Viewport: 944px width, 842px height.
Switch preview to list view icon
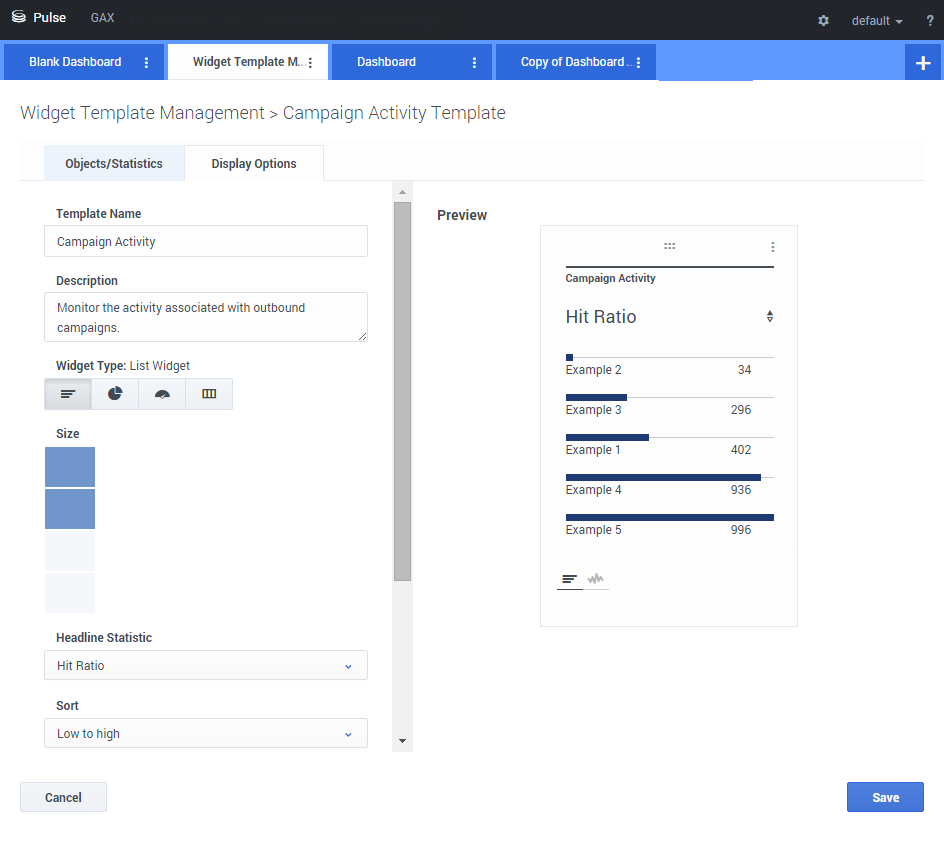(570, 579)
